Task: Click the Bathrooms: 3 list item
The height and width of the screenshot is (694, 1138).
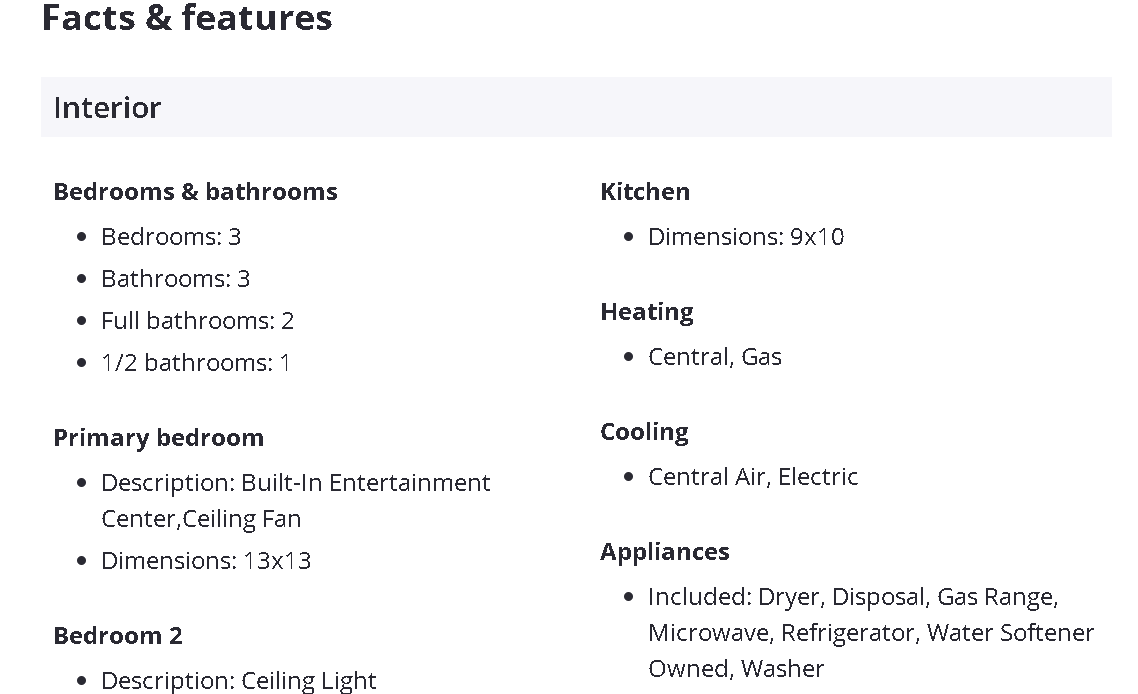Action: click(x=175, y=279)
